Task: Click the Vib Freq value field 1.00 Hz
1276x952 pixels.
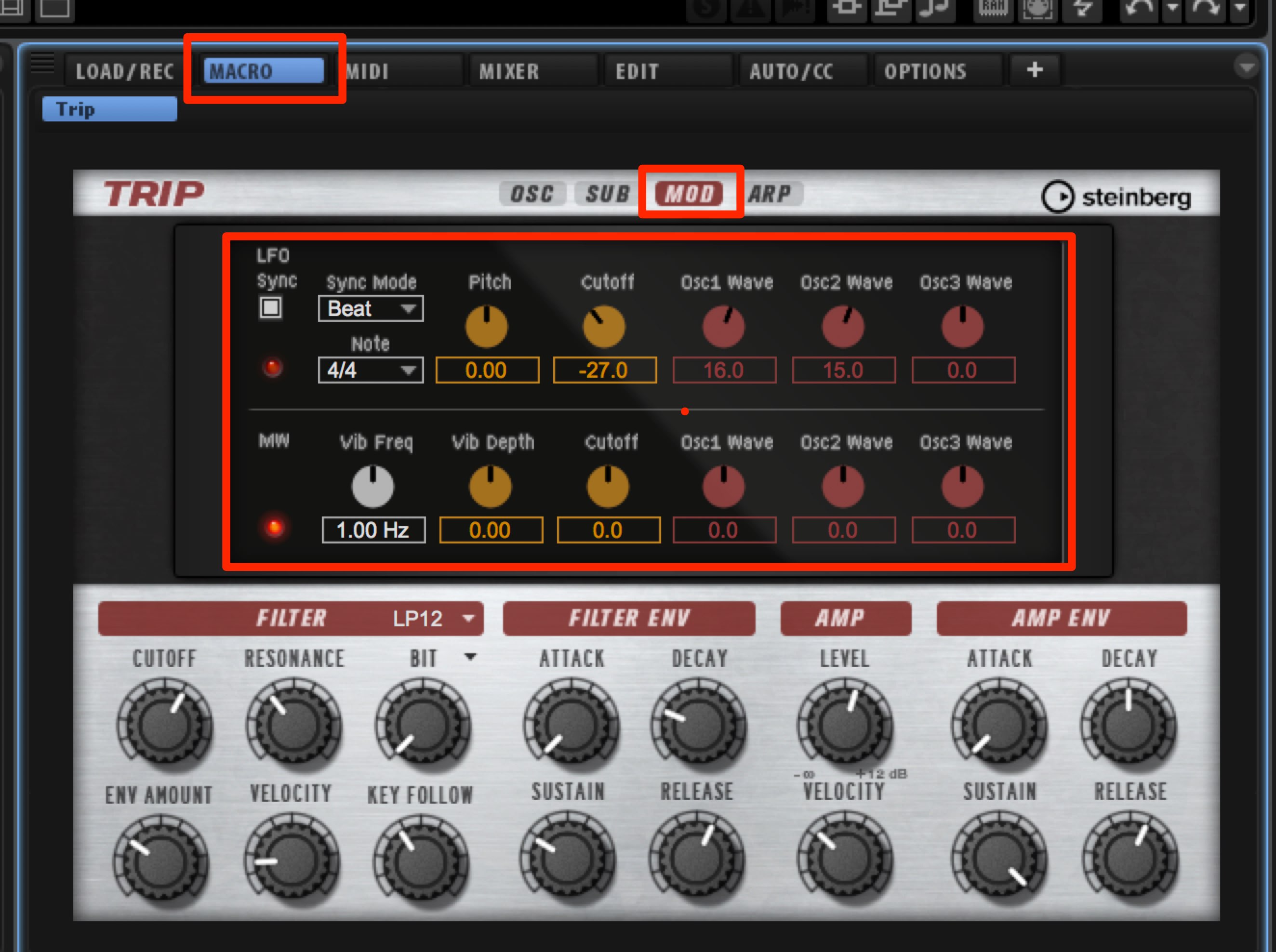Action: [x=373, y=530]
